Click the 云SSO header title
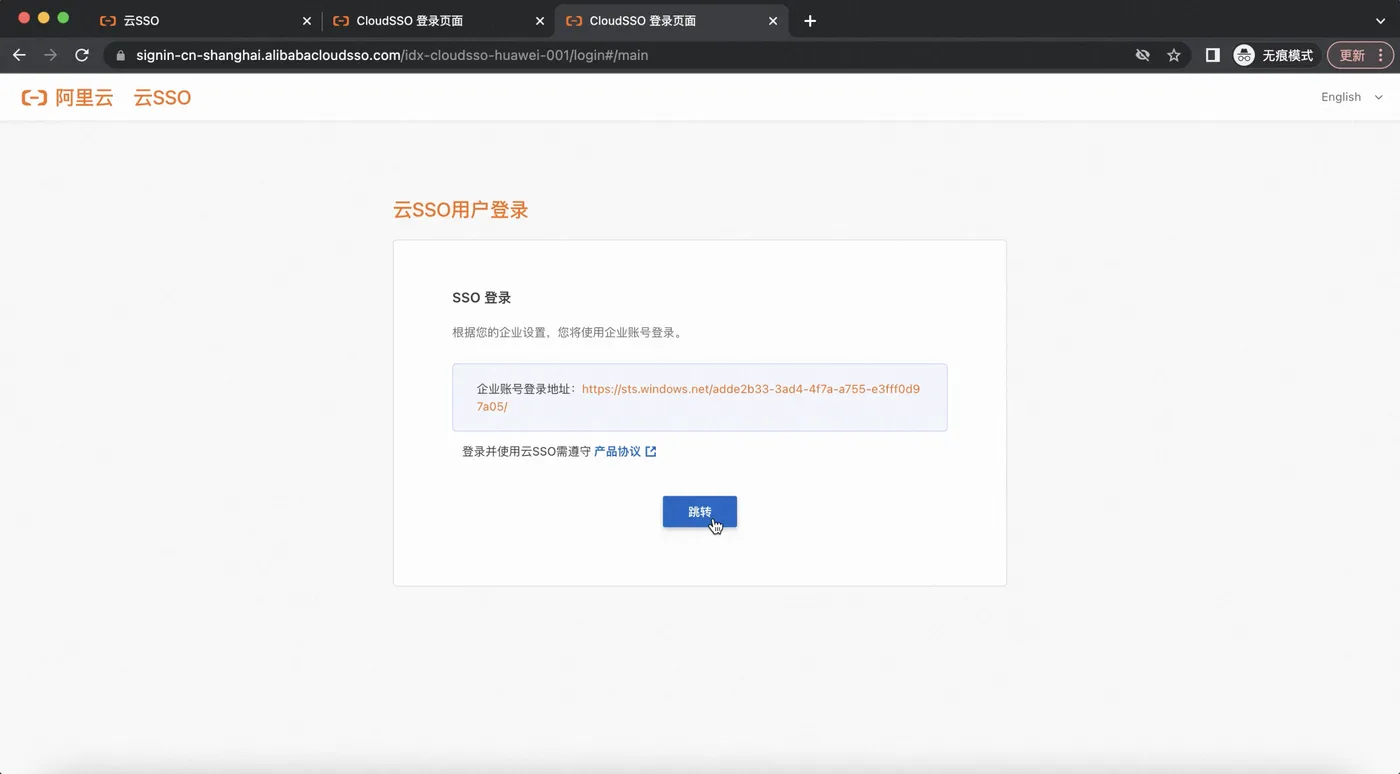 point(162,98)
